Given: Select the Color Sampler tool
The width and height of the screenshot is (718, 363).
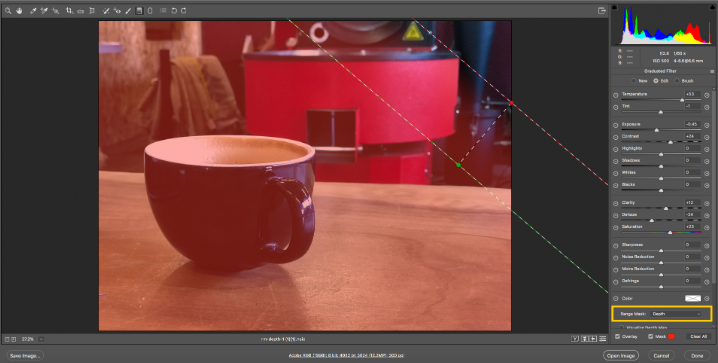Looking at the screenshot, I should (44, 11).
